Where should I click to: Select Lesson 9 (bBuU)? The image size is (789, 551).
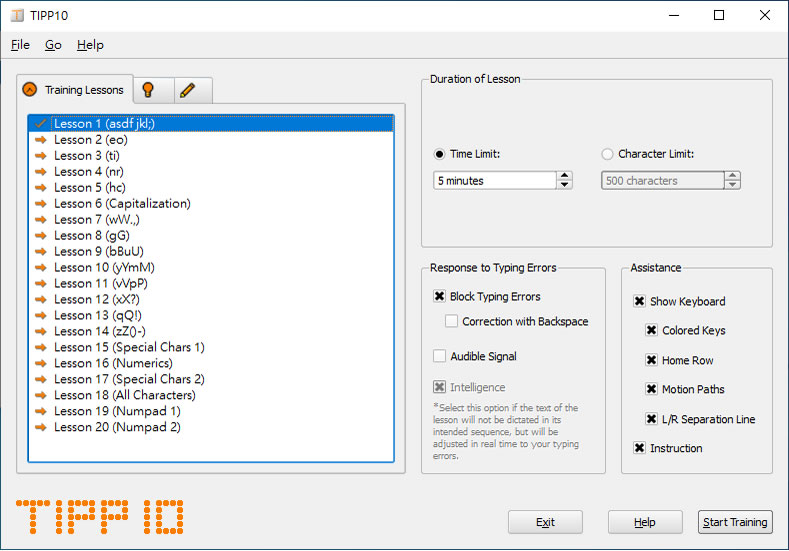click(x=211, y=252)
